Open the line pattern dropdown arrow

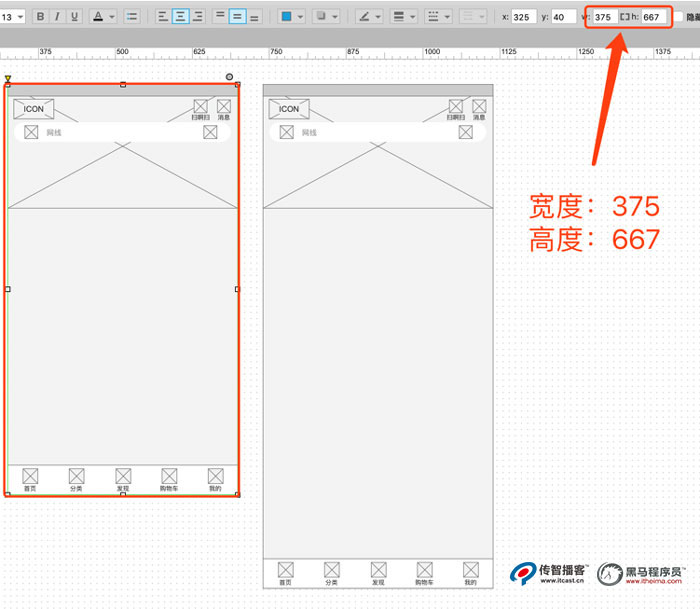(447, 17)
